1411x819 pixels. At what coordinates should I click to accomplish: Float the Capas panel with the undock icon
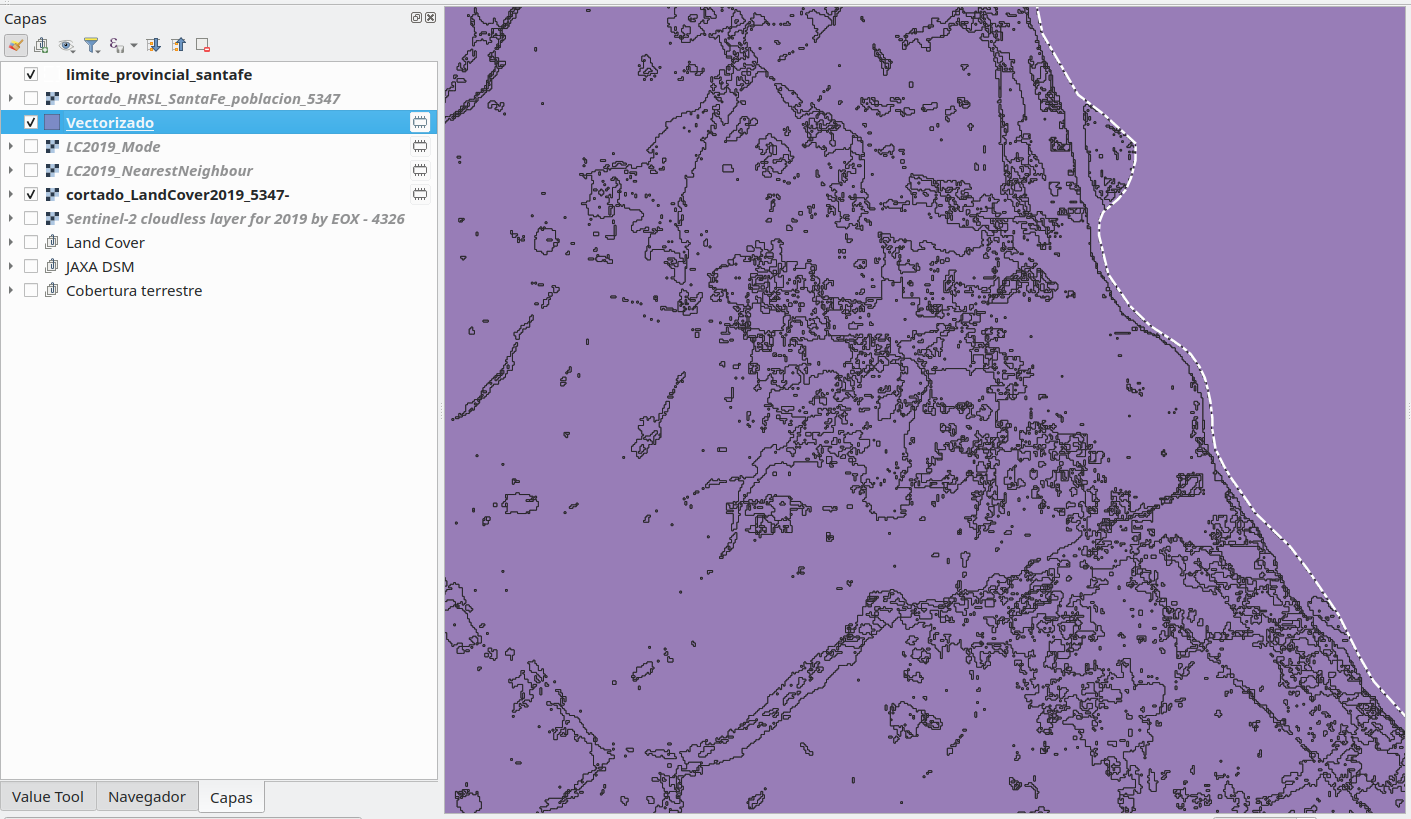point(416,18)
